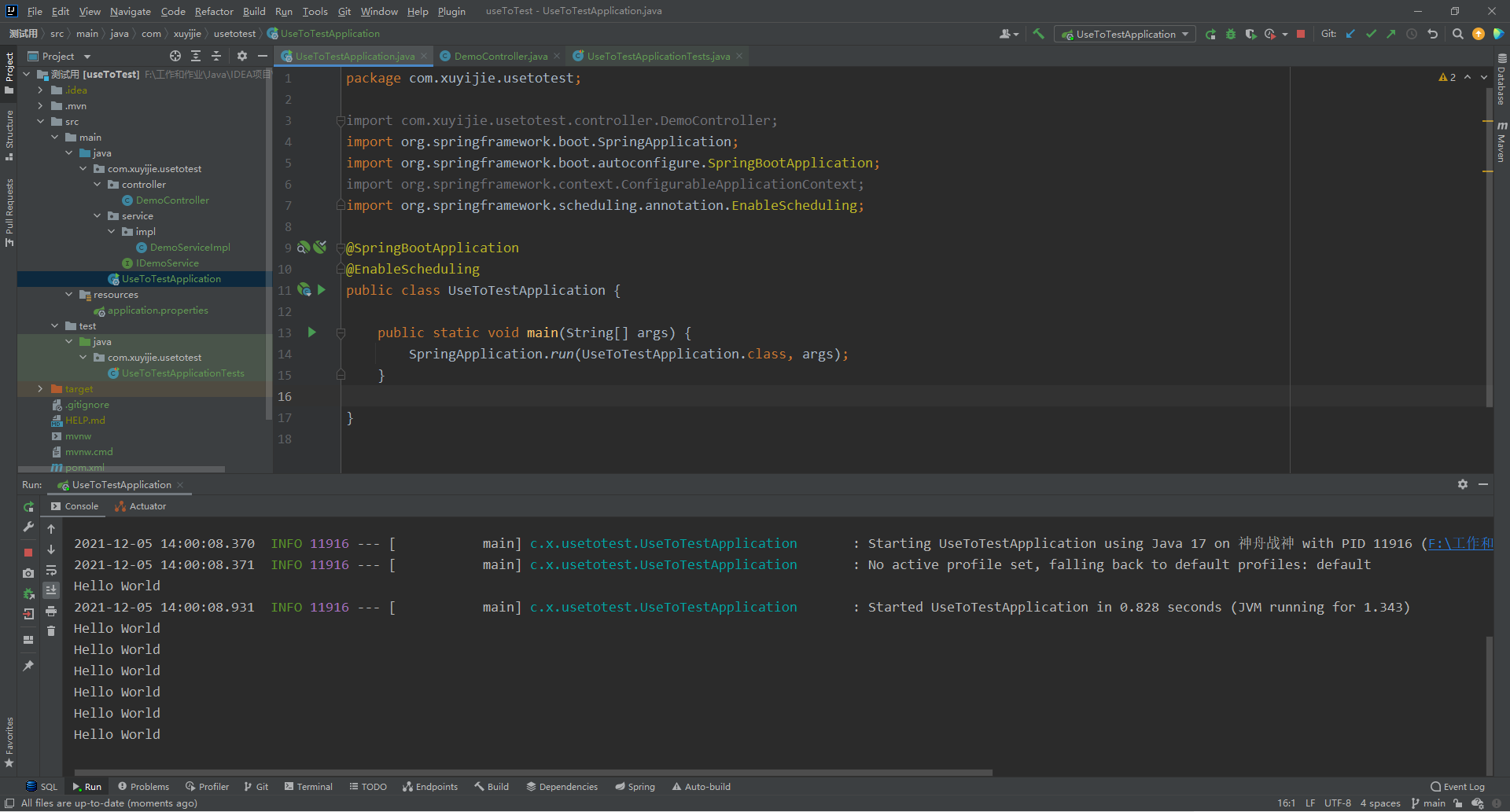Click the Debug bug icon in toolbar
The width and height of the screenshot is (1510, 812).
click(1231, 34)
